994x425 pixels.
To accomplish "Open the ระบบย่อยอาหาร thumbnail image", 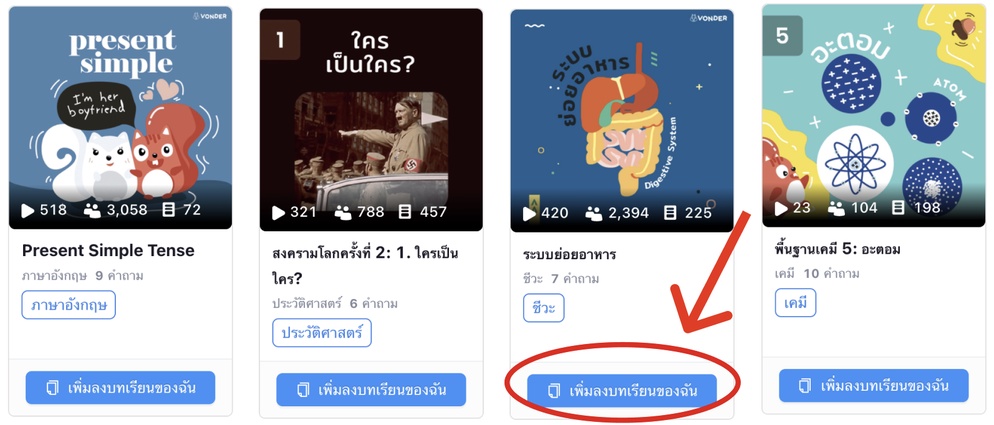I will coord(622,121).
